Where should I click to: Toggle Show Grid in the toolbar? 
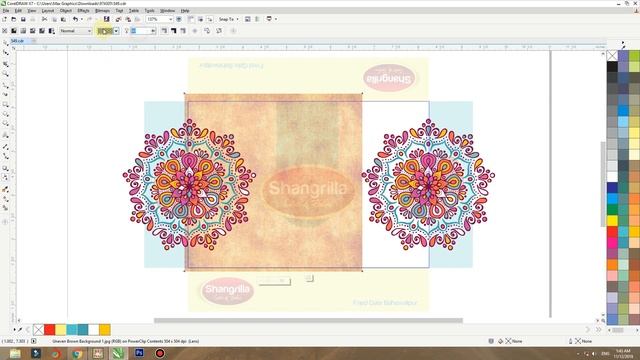point(200,19)
